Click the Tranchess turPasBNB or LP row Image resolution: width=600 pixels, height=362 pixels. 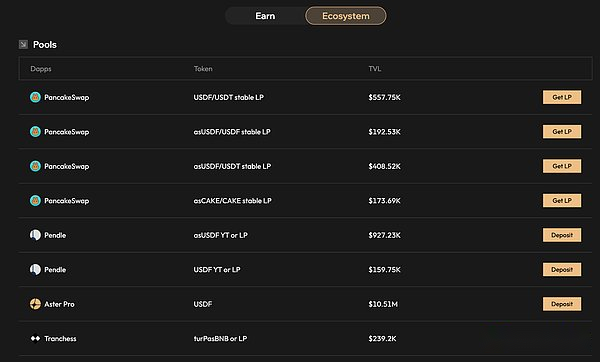[x=305, y=338]
